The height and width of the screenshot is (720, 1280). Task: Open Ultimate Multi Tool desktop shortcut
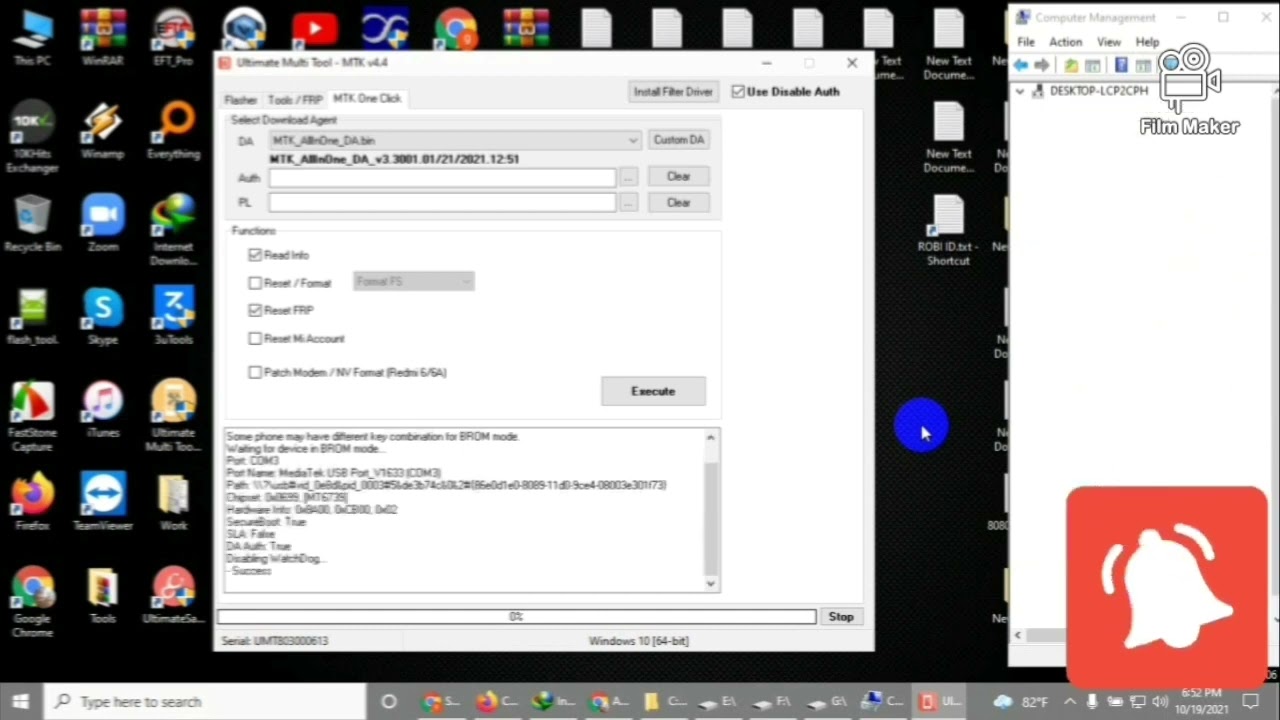point(174,416)
